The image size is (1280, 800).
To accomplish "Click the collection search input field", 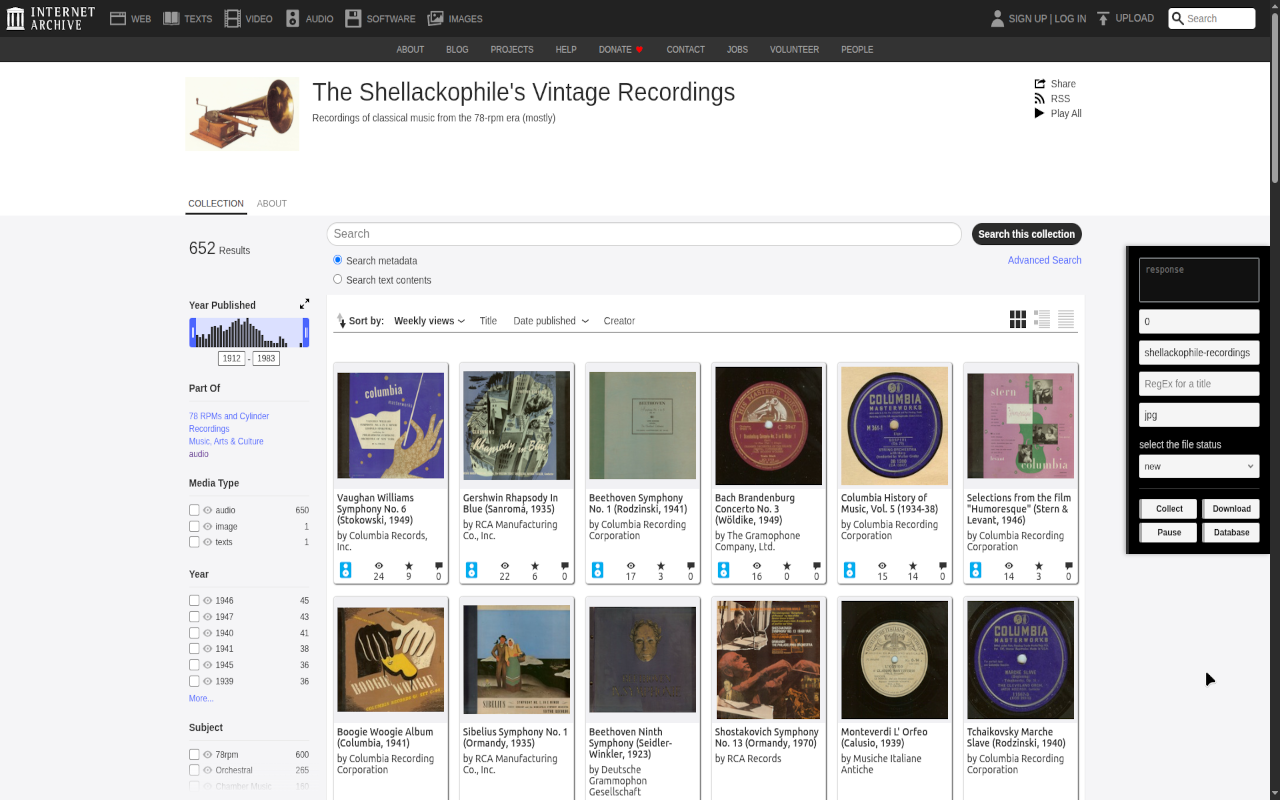I will coord(644,234).
